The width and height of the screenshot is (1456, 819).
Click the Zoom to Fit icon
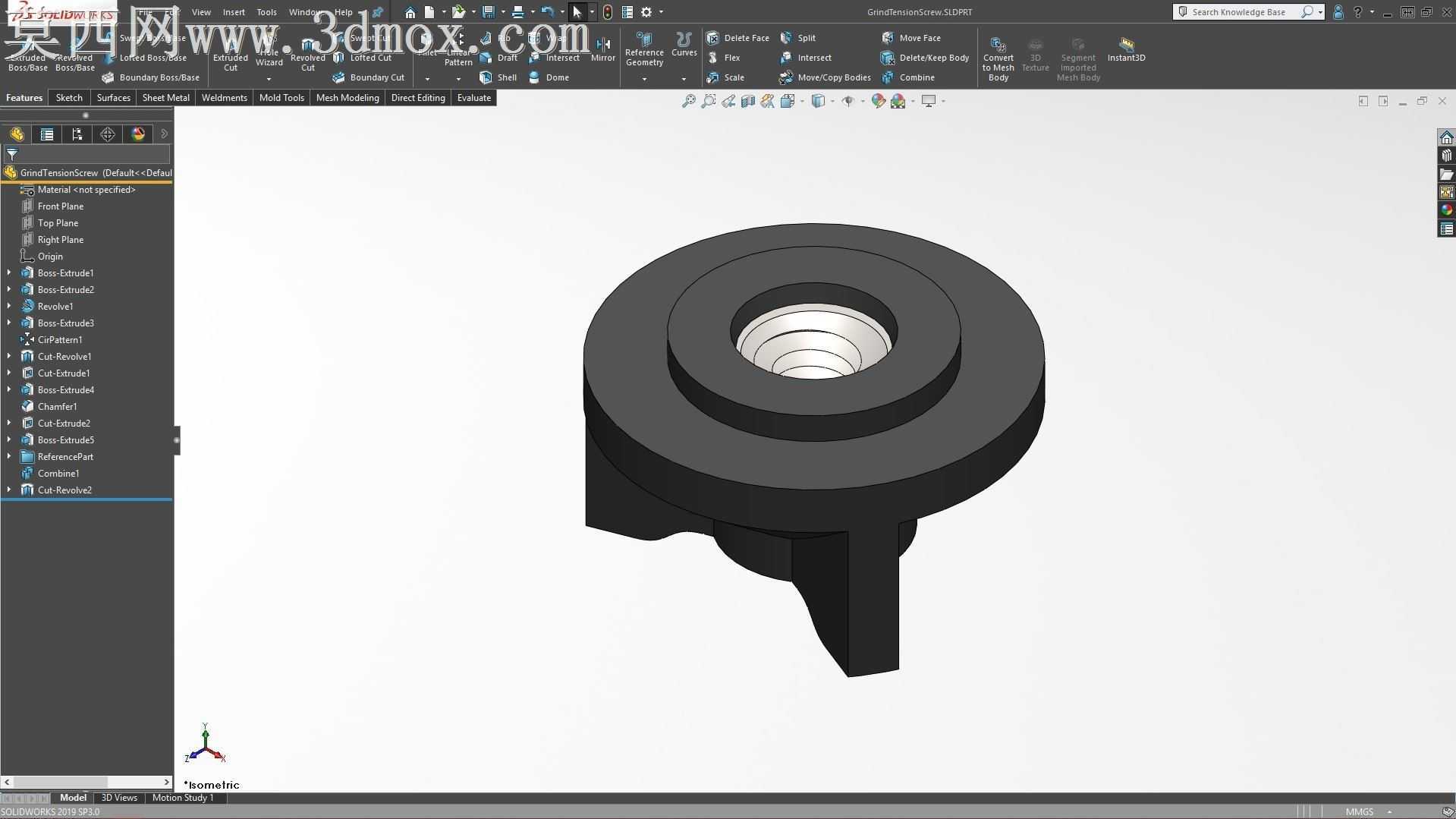coord(688,101)
